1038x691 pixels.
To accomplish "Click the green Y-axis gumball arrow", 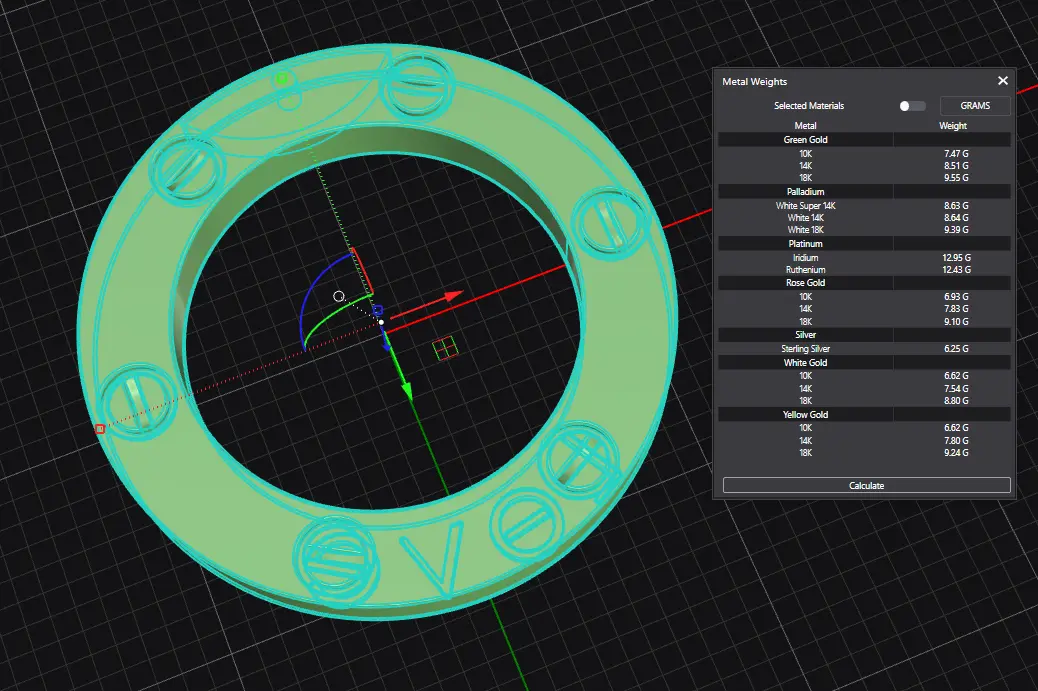I will [x=407, y=388].
